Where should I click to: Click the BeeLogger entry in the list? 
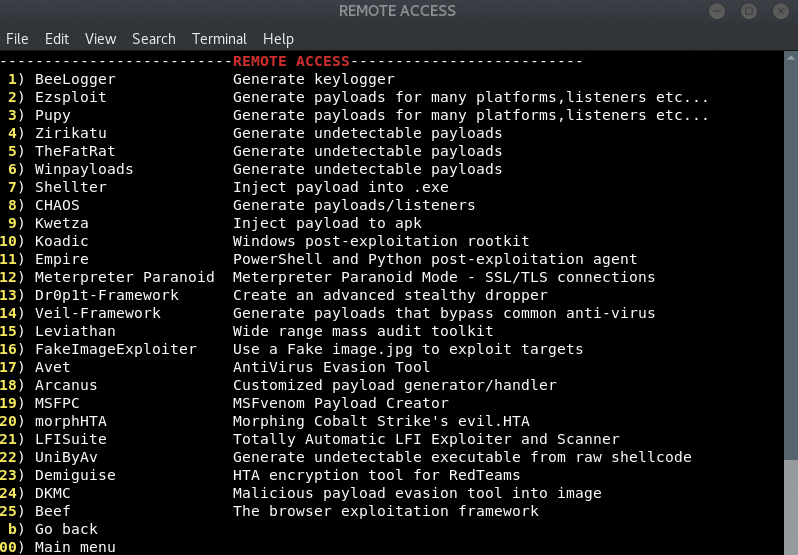75,79
